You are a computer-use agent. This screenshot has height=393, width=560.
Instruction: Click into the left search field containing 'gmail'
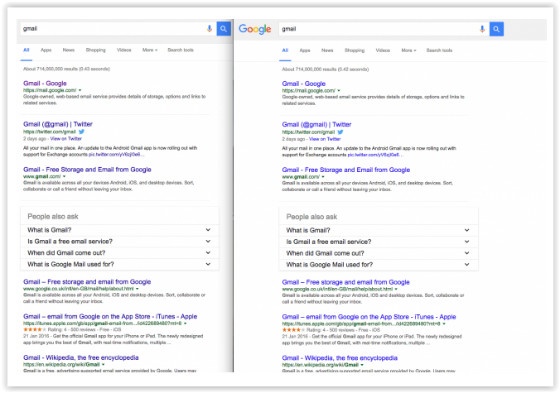tap(112, 29)
